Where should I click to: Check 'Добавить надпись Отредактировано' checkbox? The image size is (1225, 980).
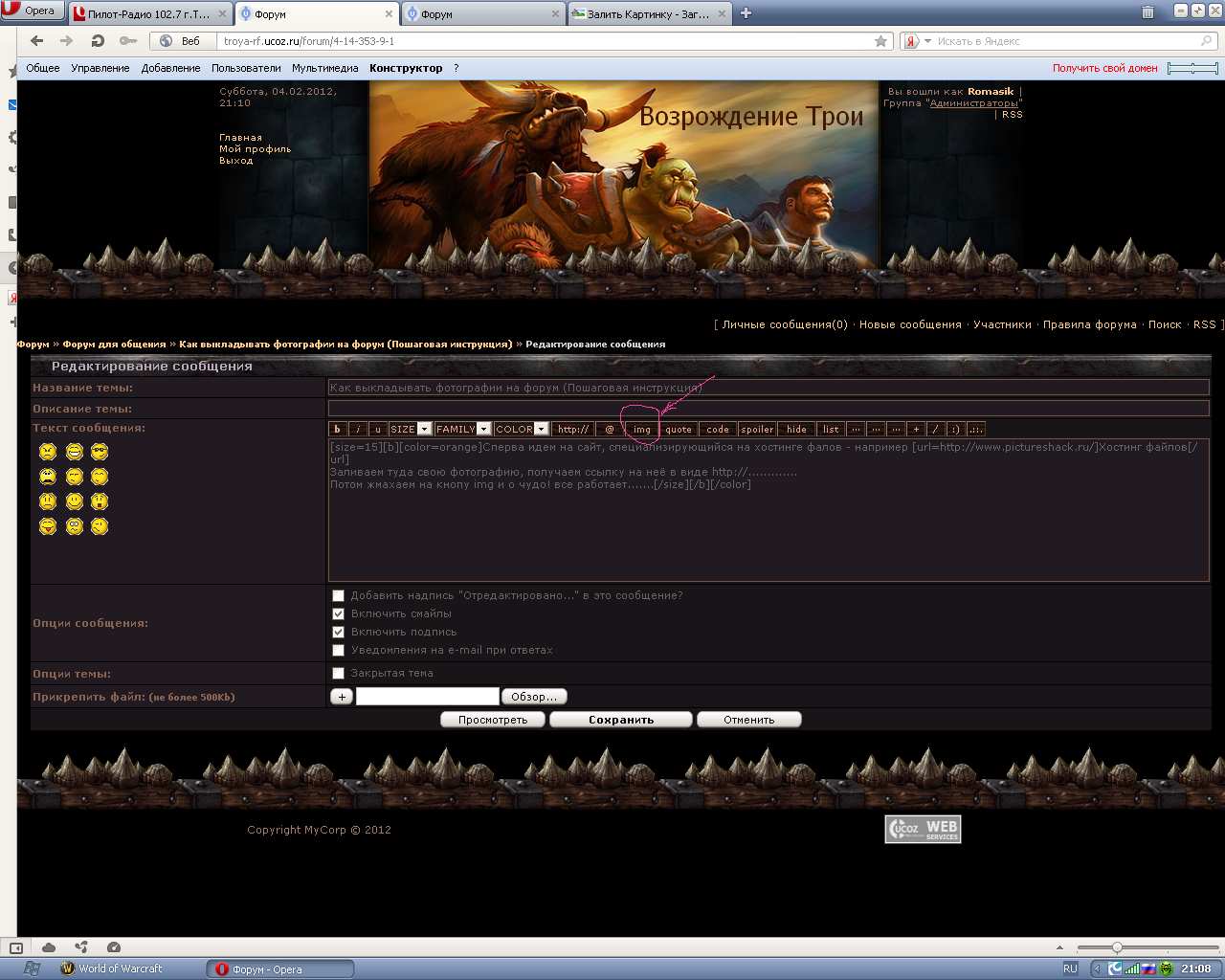tap(338, 595)
